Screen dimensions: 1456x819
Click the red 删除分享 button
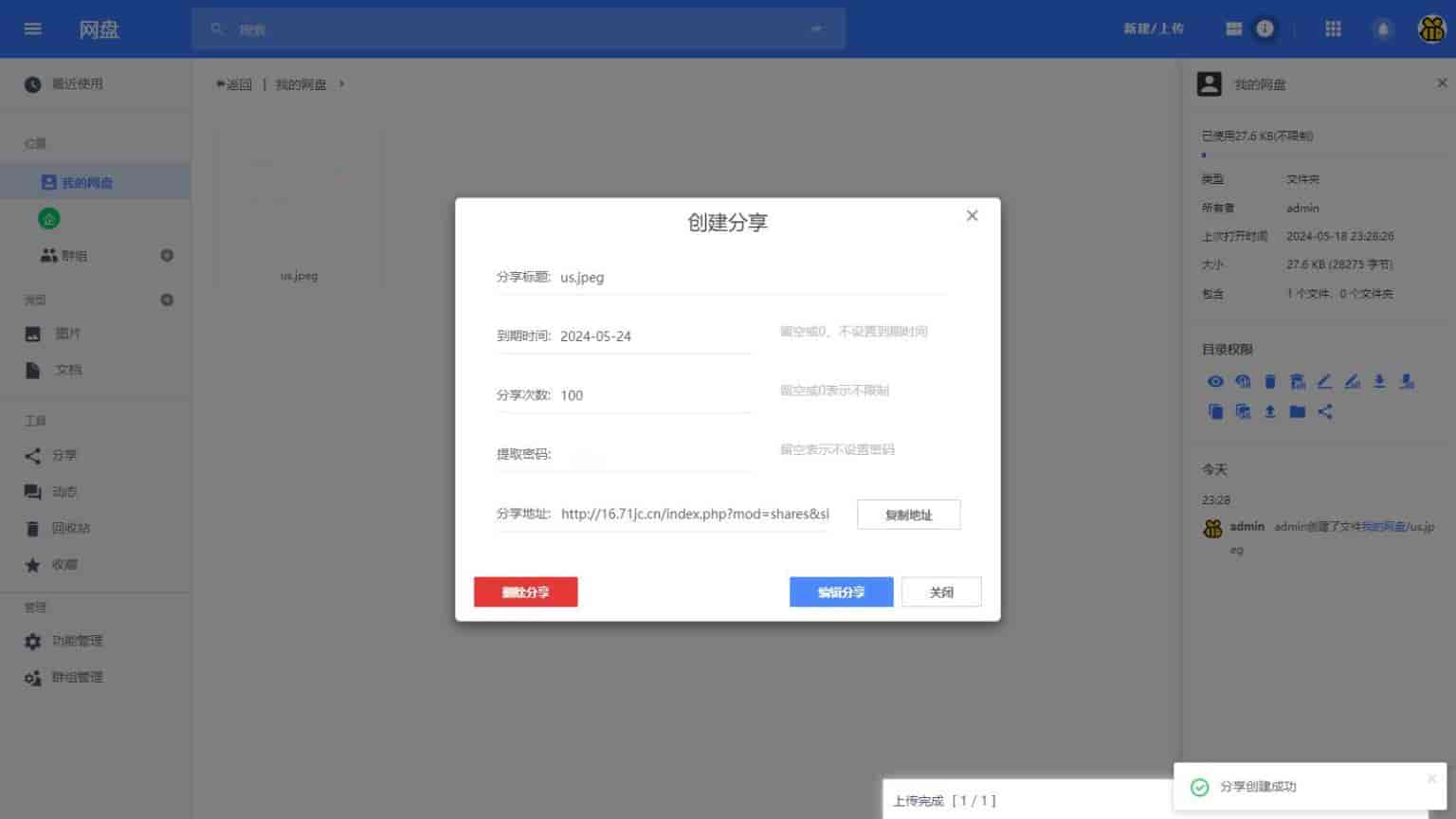tap(525, 592)
